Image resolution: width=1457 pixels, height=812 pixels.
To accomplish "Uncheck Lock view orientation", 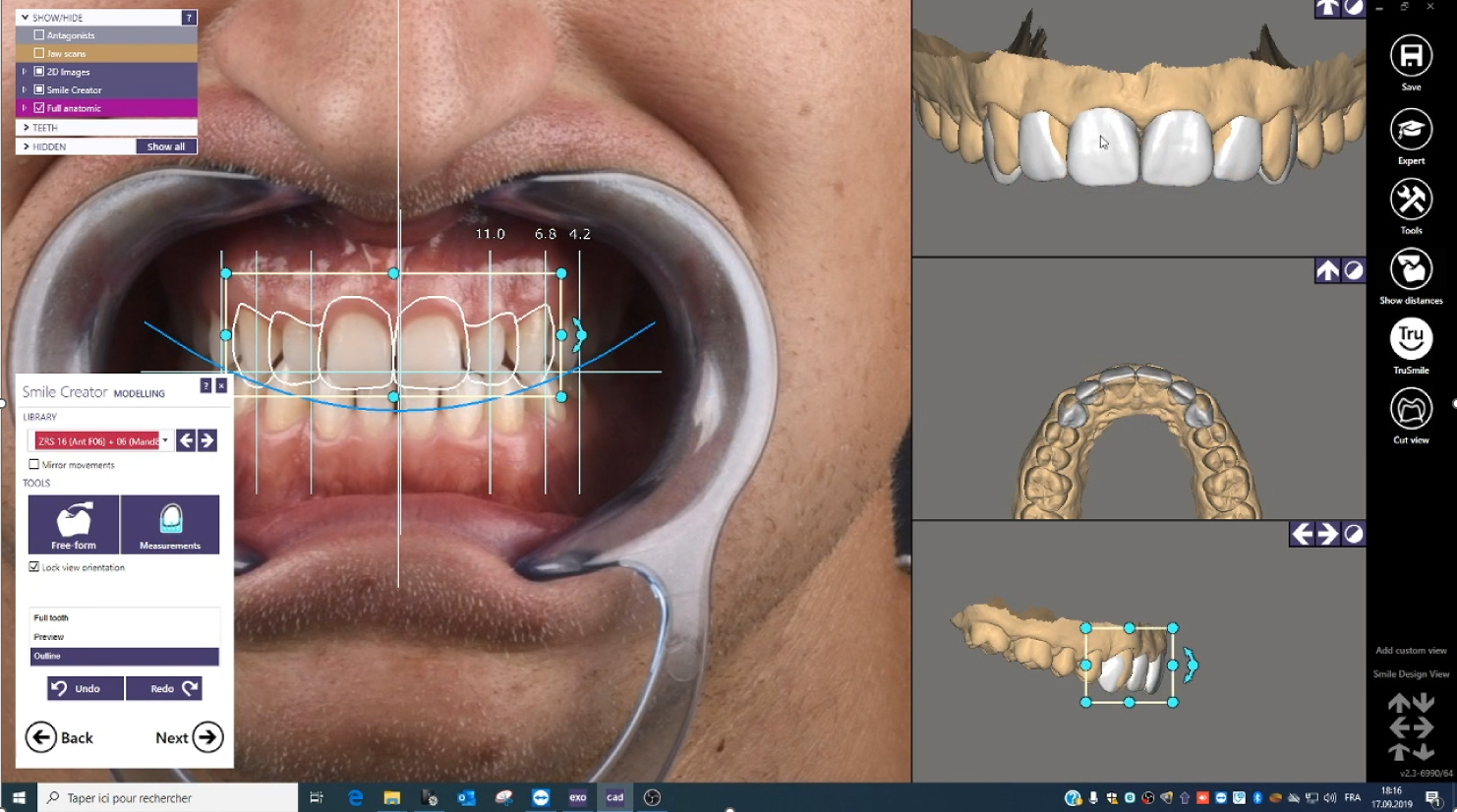I will 34,567.
